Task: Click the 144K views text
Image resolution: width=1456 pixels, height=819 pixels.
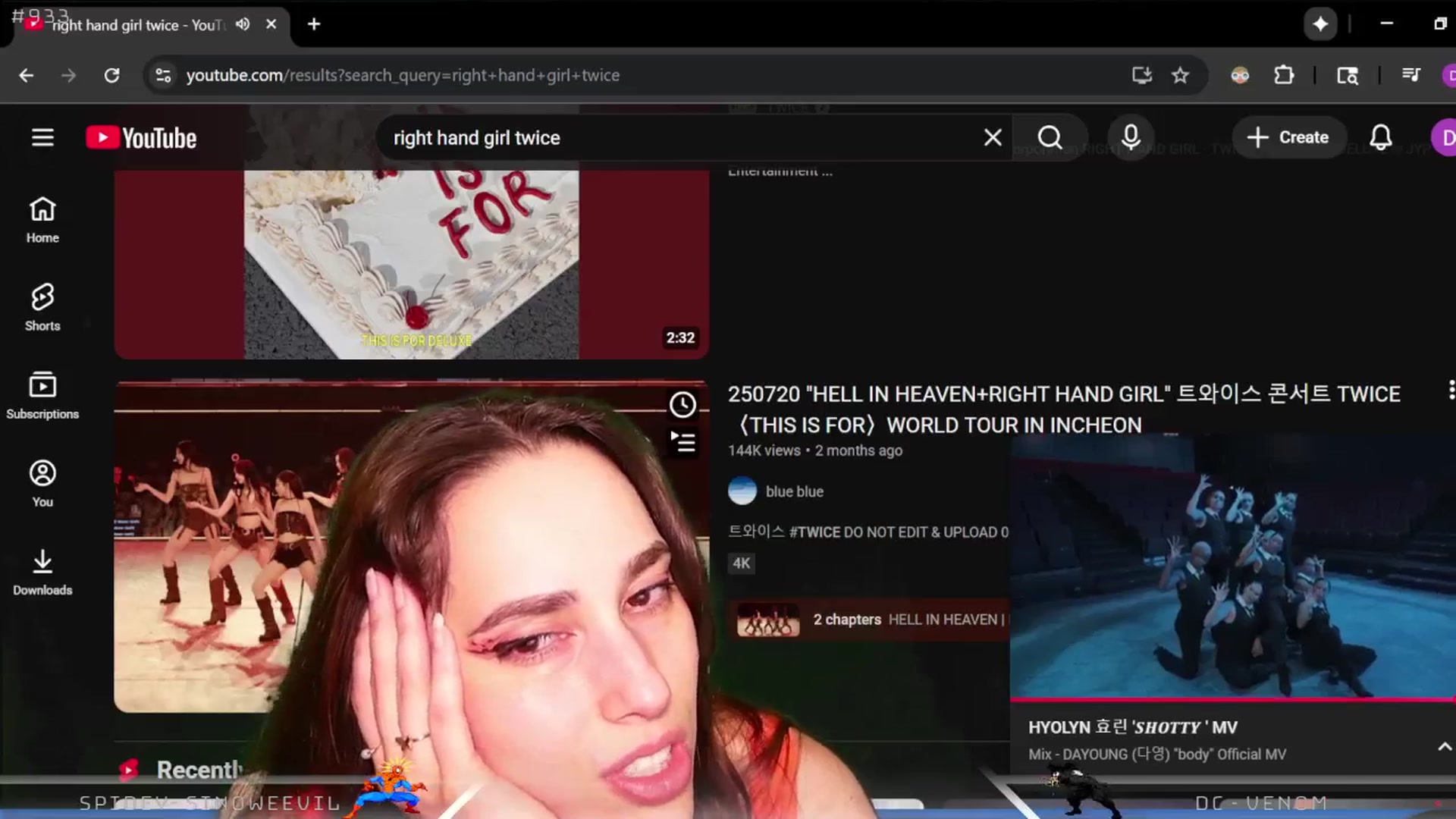Action: 764,450
